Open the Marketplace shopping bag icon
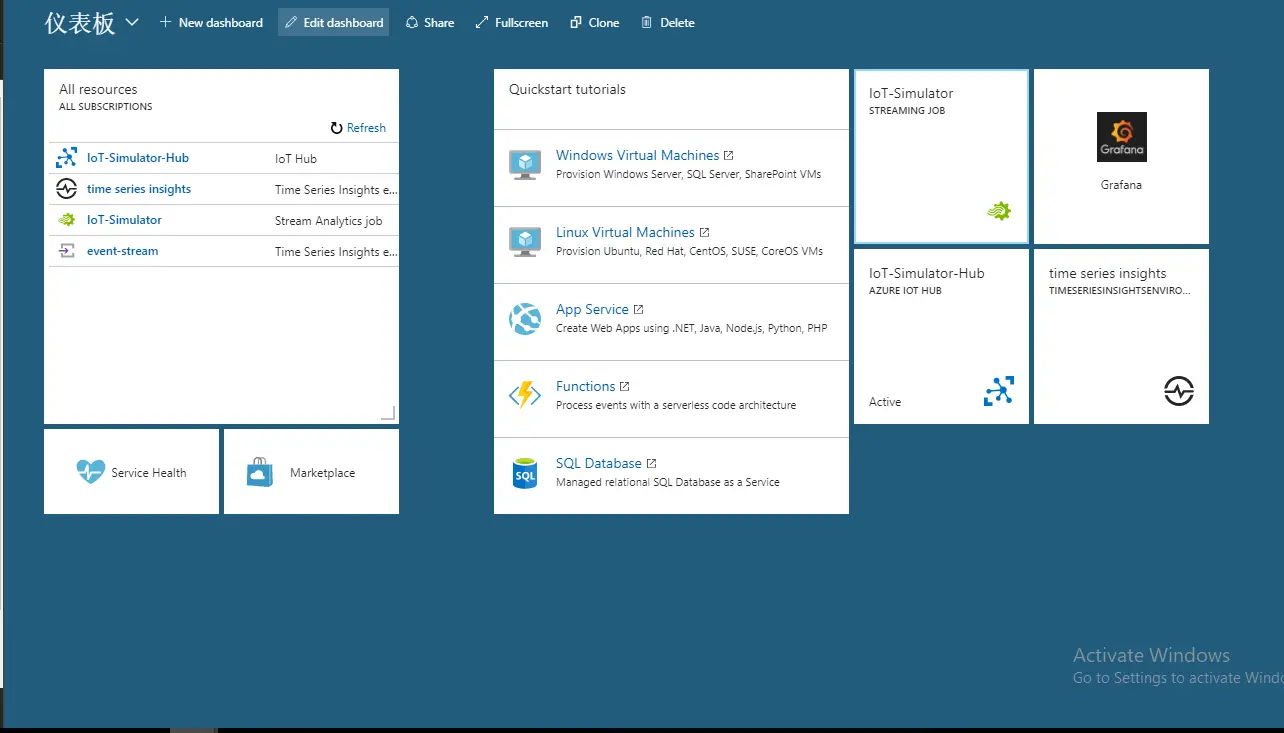 259,471
